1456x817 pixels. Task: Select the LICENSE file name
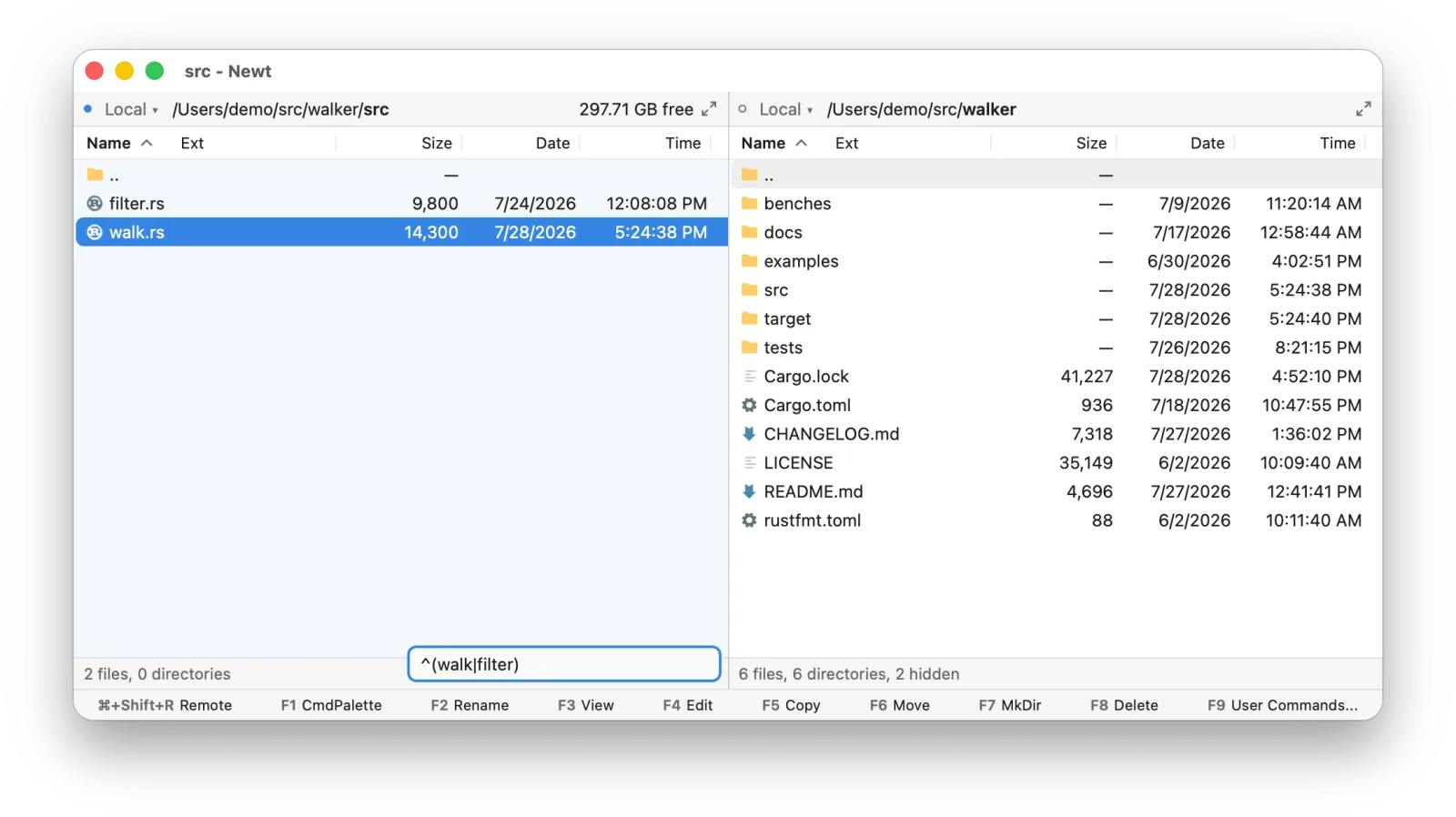coord(798,463)
